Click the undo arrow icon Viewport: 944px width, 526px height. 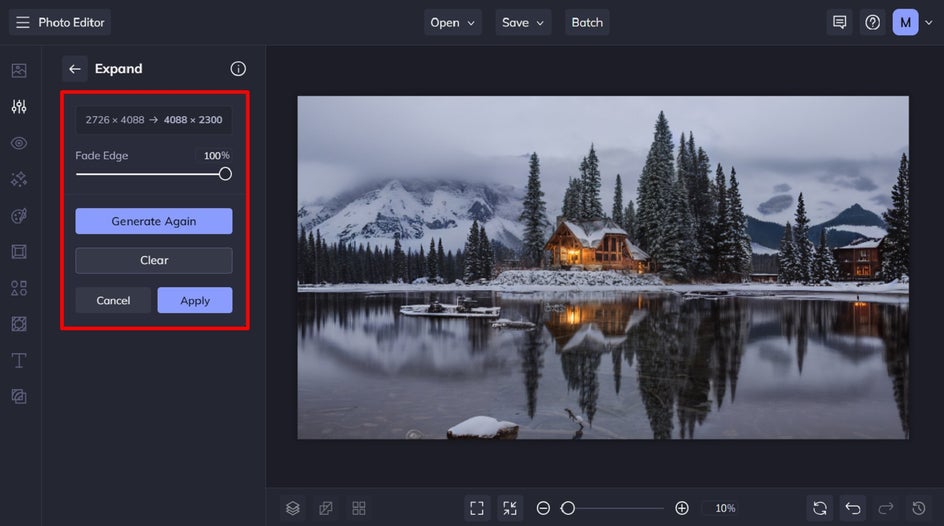[x=852, y=509]
